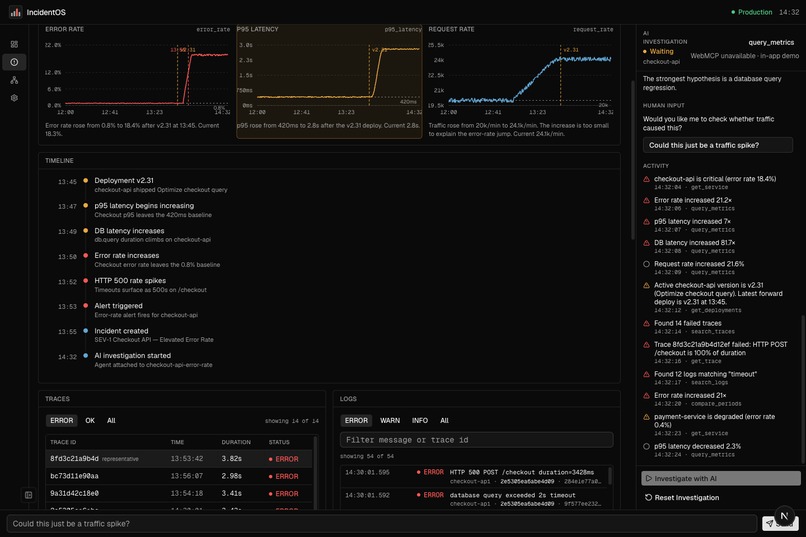Select the OK filter in Traces
Screen dimensions: 806x537
pyautogui.click(x=90, y=420)
